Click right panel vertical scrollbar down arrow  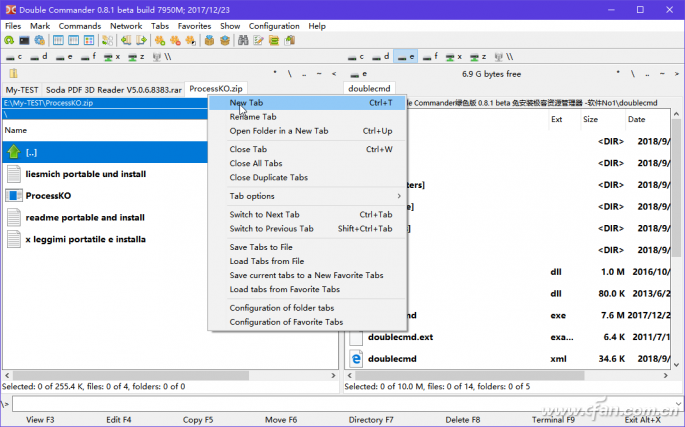(x=676, y=365)
